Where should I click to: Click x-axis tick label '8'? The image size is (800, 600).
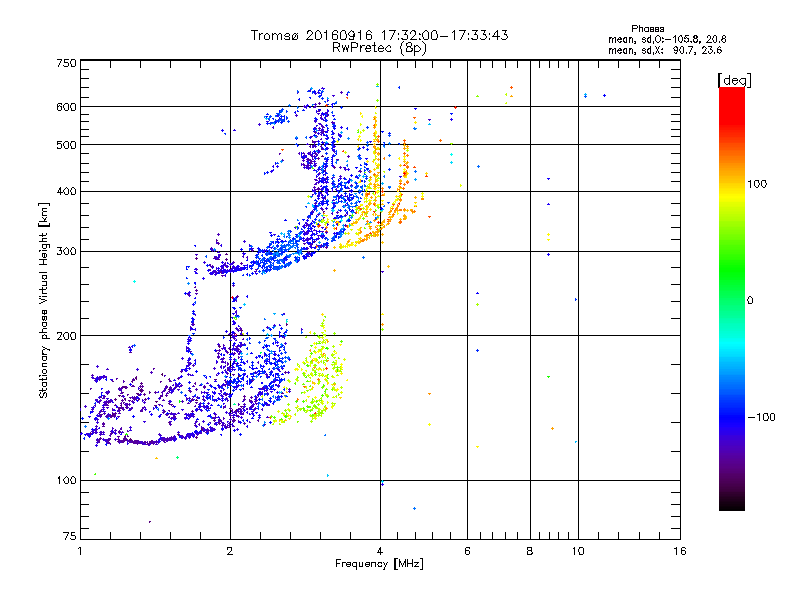(530, 551)
